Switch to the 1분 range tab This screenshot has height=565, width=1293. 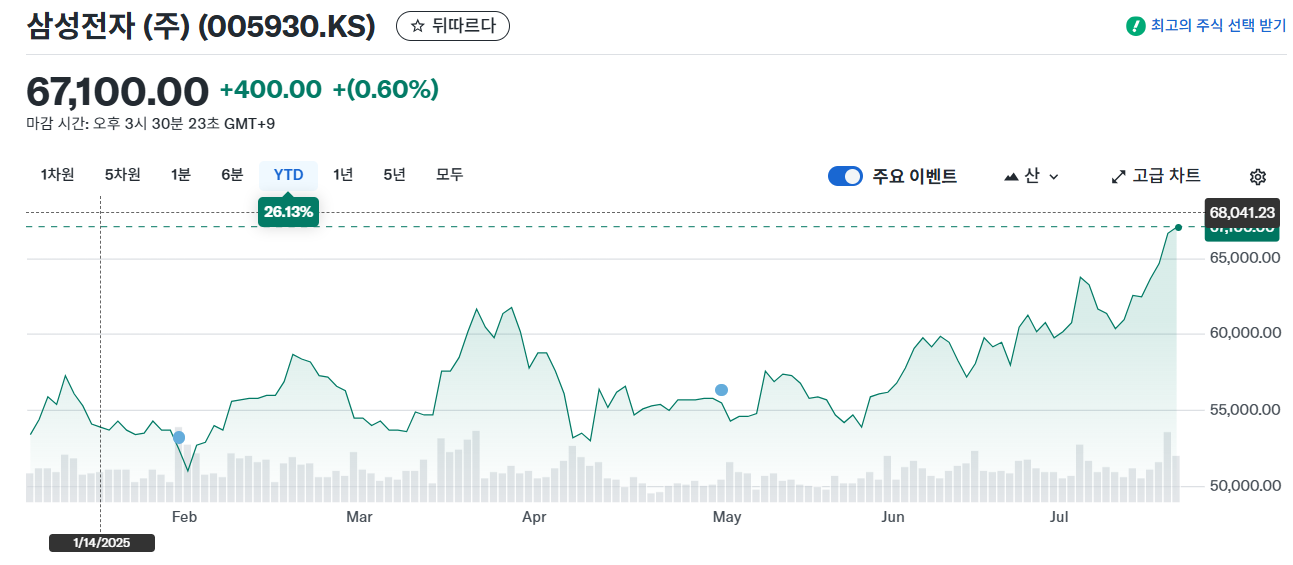pos(181,175)
